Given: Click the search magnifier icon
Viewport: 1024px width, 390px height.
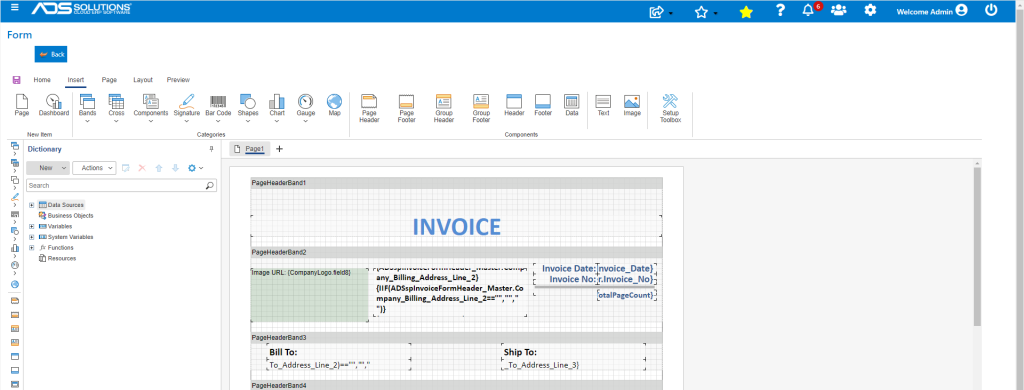Looking at the screenshot, I should (210, 186).
